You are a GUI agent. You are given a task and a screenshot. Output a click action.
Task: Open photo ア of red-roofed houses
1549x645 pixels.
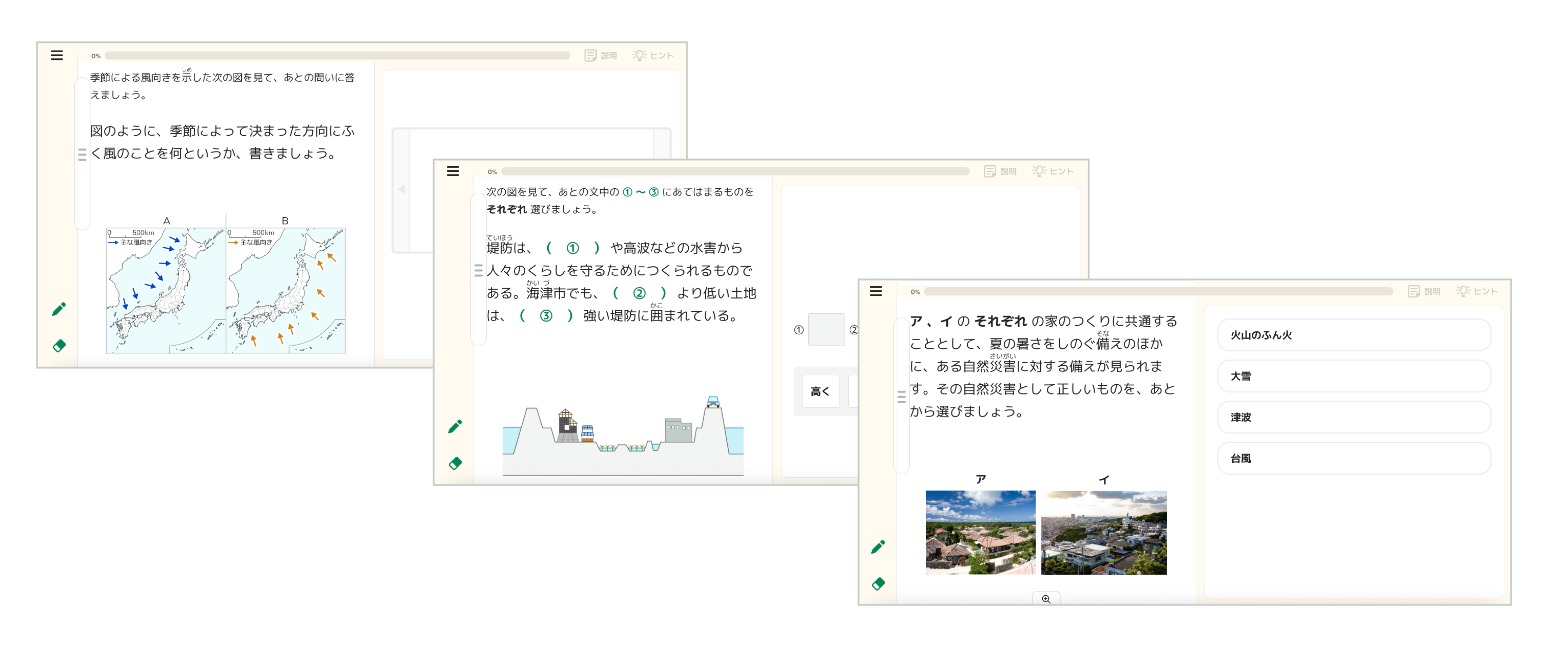click(981, 532)
